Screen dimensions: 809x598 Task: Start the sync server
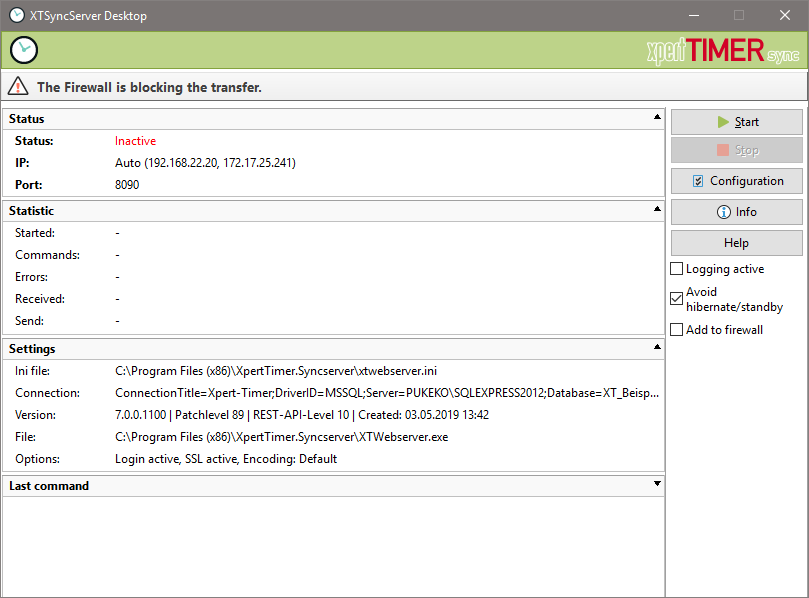[736, 122]
